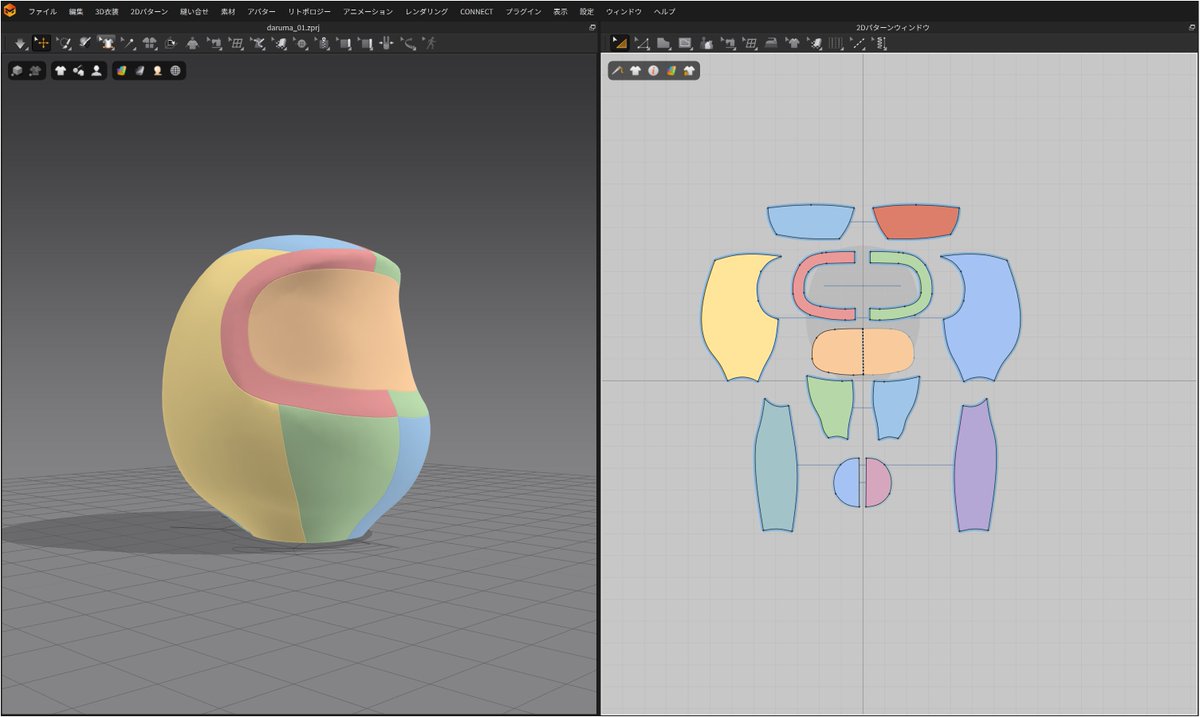Select the circular button tool in 3D toolbar
Screen dimensions: 1200x717
pos(301,43)
